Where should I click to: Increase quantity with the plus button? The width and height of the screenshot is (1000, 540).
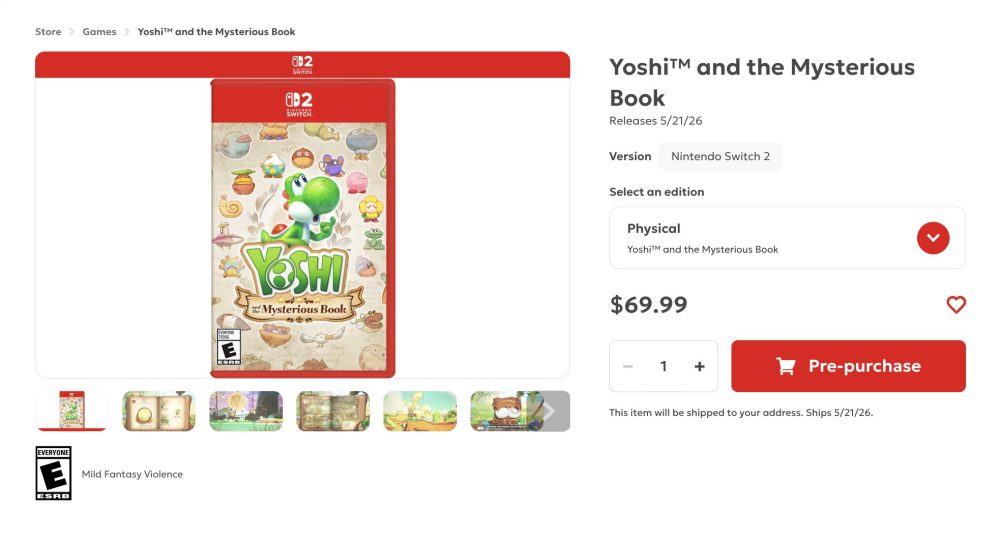699,366
